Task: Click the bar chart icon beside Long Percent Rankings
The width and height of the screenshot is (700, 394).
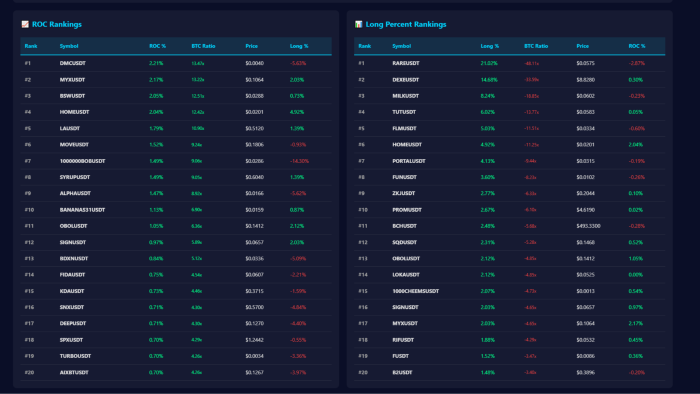Action: 358,25
